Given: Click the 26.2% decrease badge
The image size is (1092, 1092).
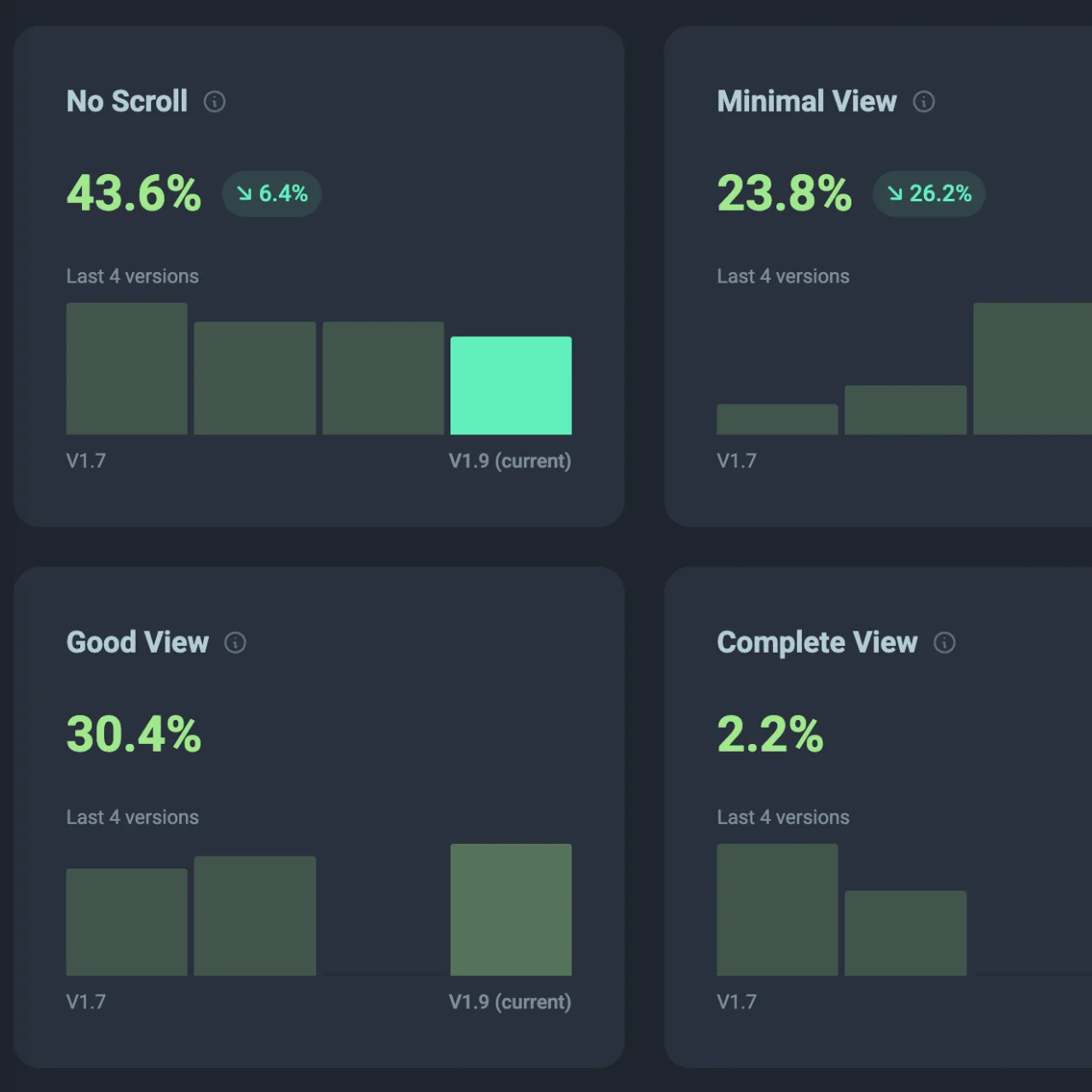Looking at the screenshot, I should (929, 194).
